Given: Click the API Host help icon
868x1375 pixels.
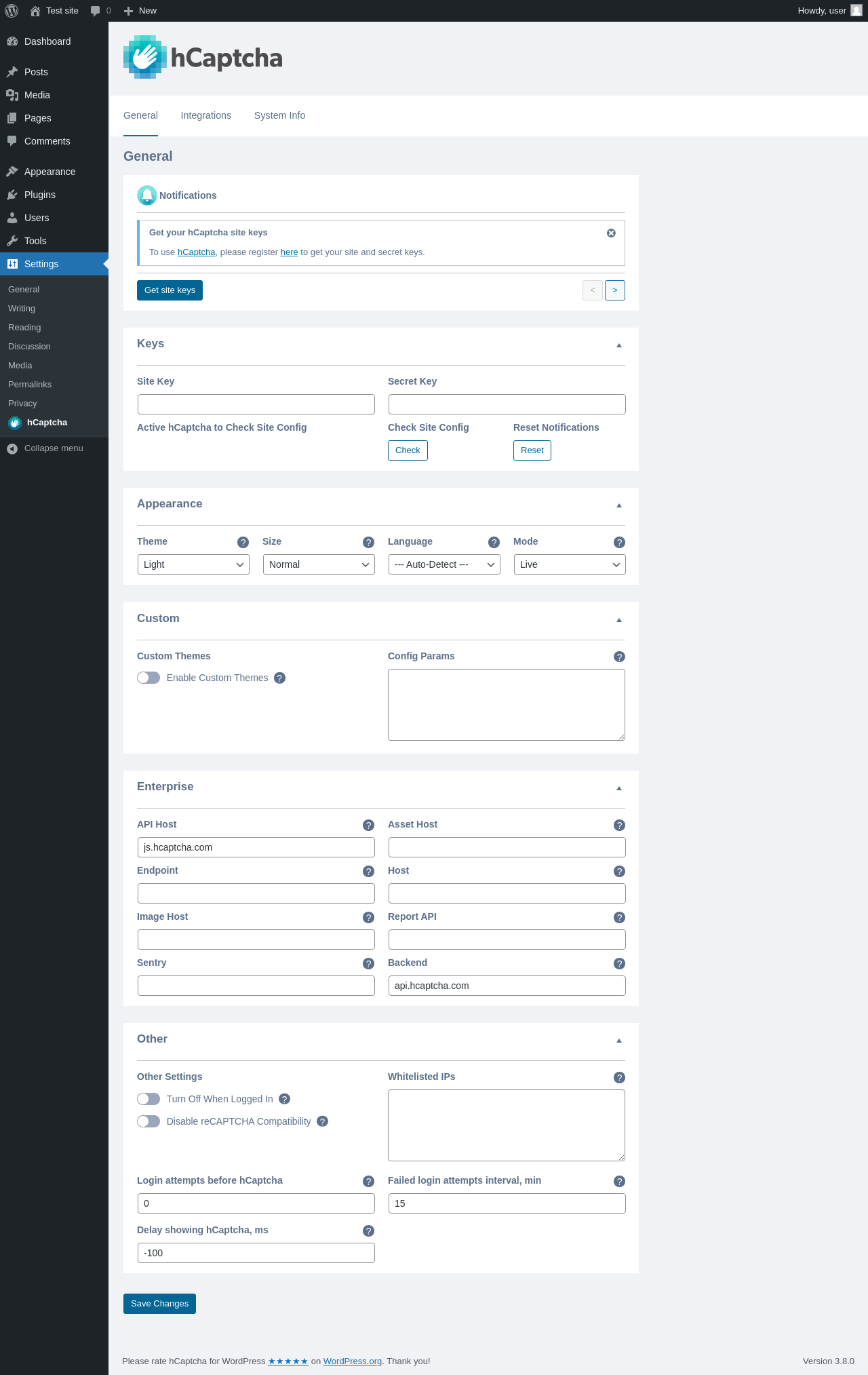Looking at the screenshot, I should 368,825.
